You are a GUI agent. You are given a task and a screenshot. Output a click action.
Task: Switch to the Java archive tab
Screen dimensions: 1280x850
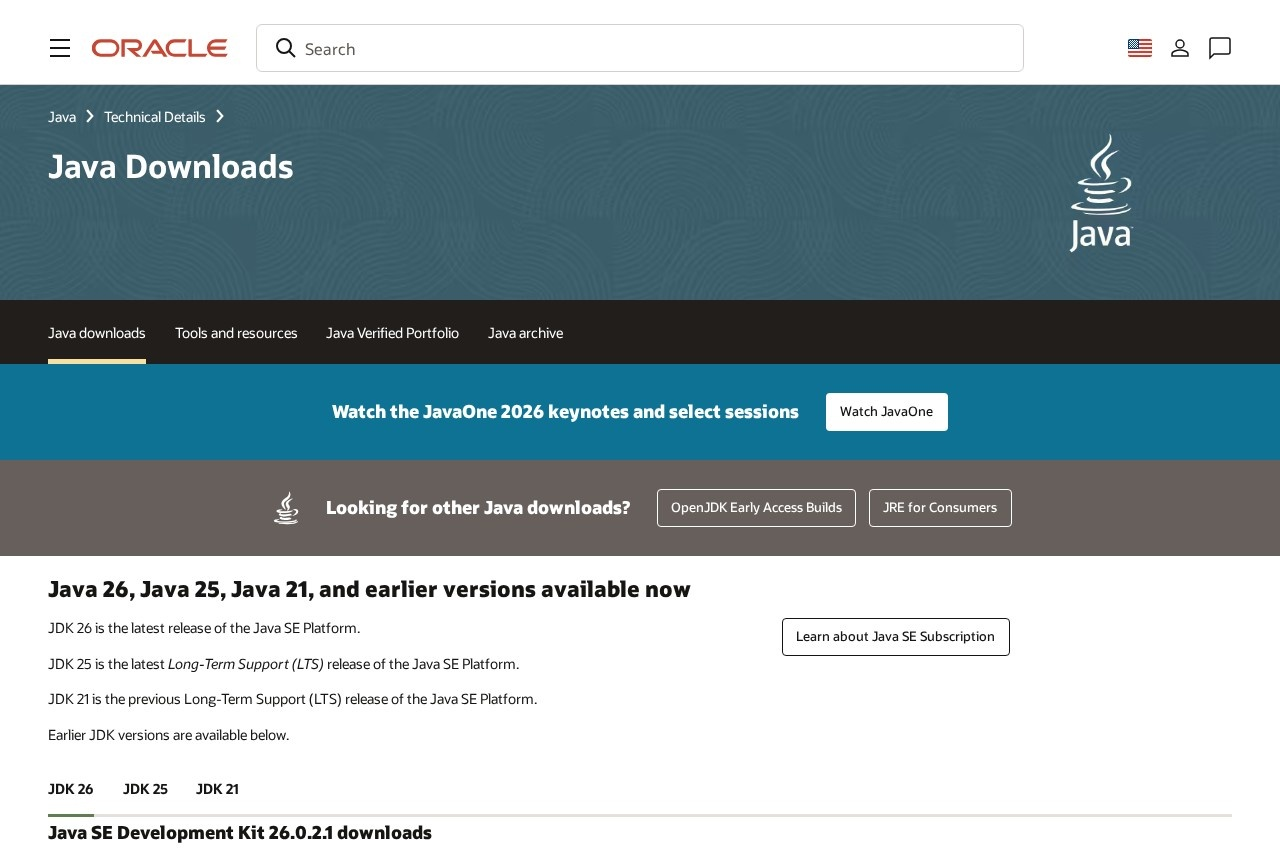525,333
